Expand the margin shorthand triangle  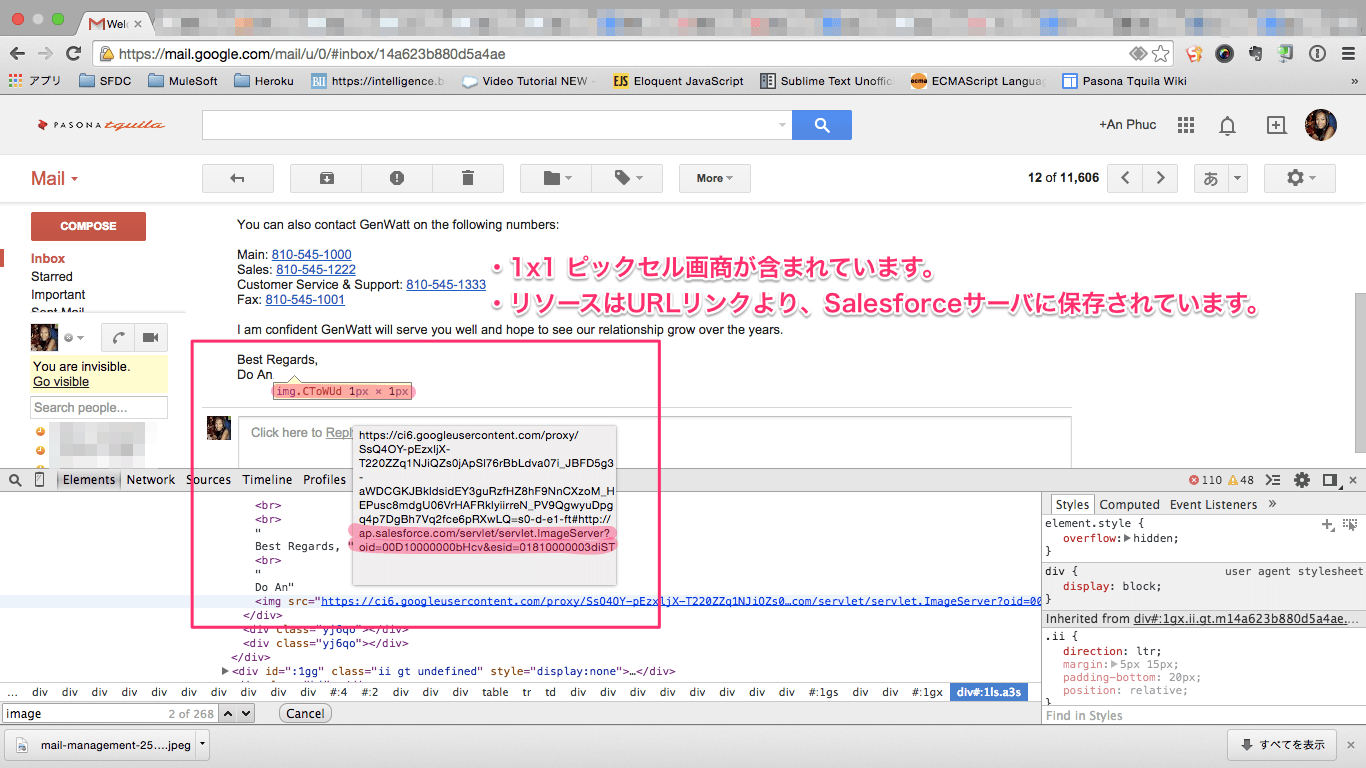[1115, 664]
